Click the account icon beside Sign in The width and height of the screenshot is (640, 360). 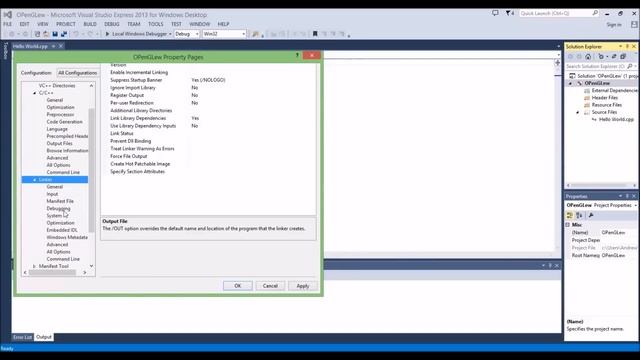click(x=634, y=25)
